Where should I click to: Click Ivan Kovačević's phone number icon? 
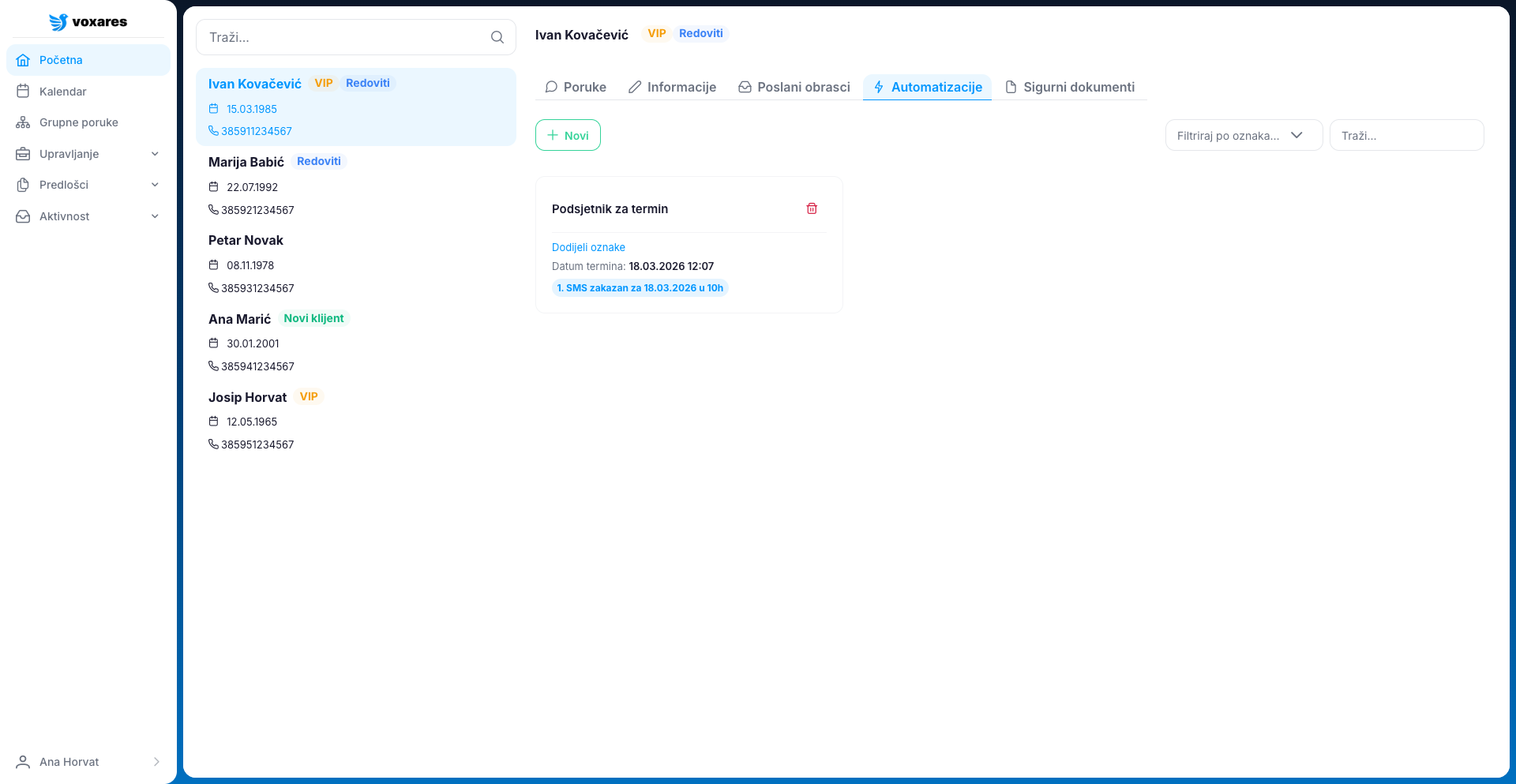coord(213,131)
